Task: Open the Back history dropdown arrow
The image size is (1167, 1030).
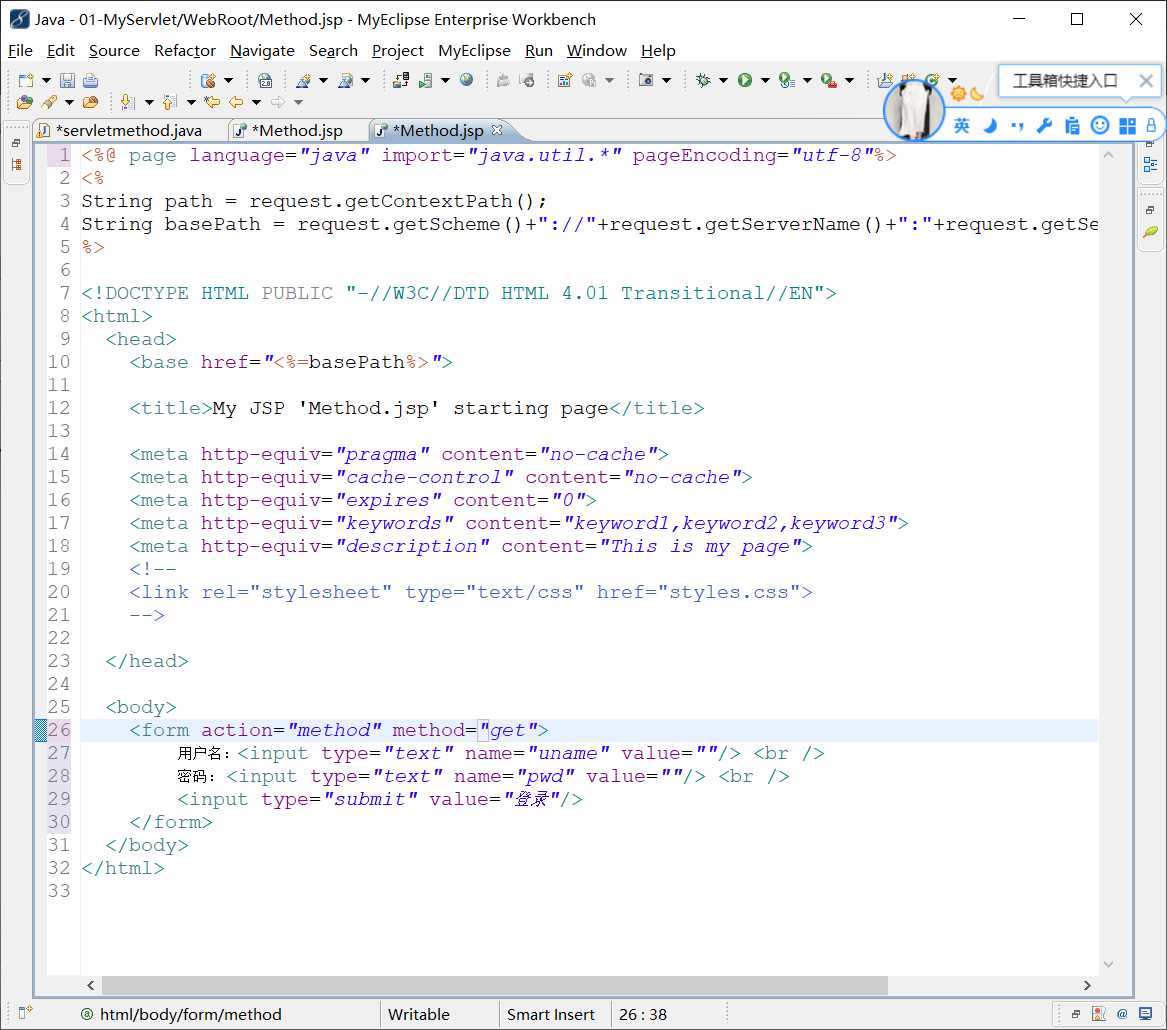Action: [x=256, y=102]
